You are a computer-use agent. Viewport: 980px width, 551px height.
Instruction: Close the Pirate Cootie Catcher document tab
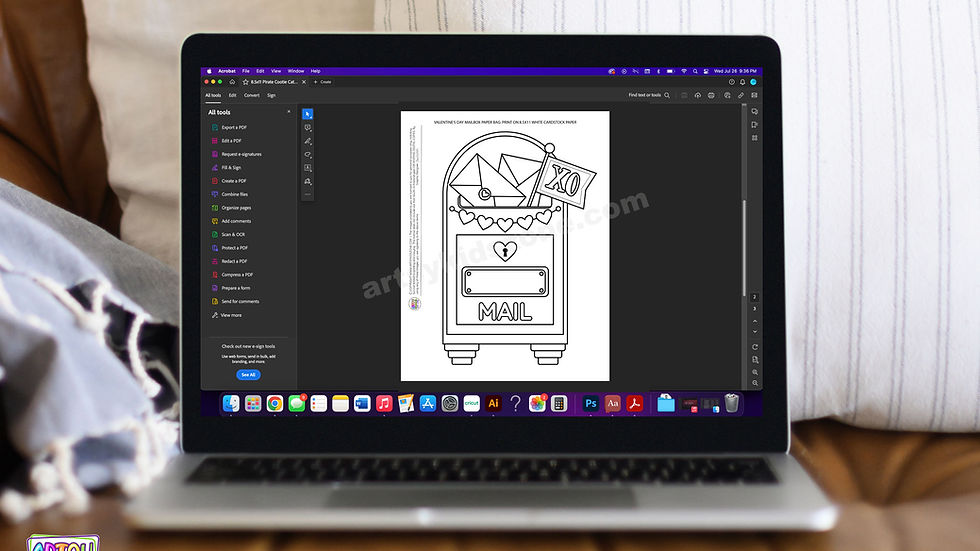click(x=304, y=82)
